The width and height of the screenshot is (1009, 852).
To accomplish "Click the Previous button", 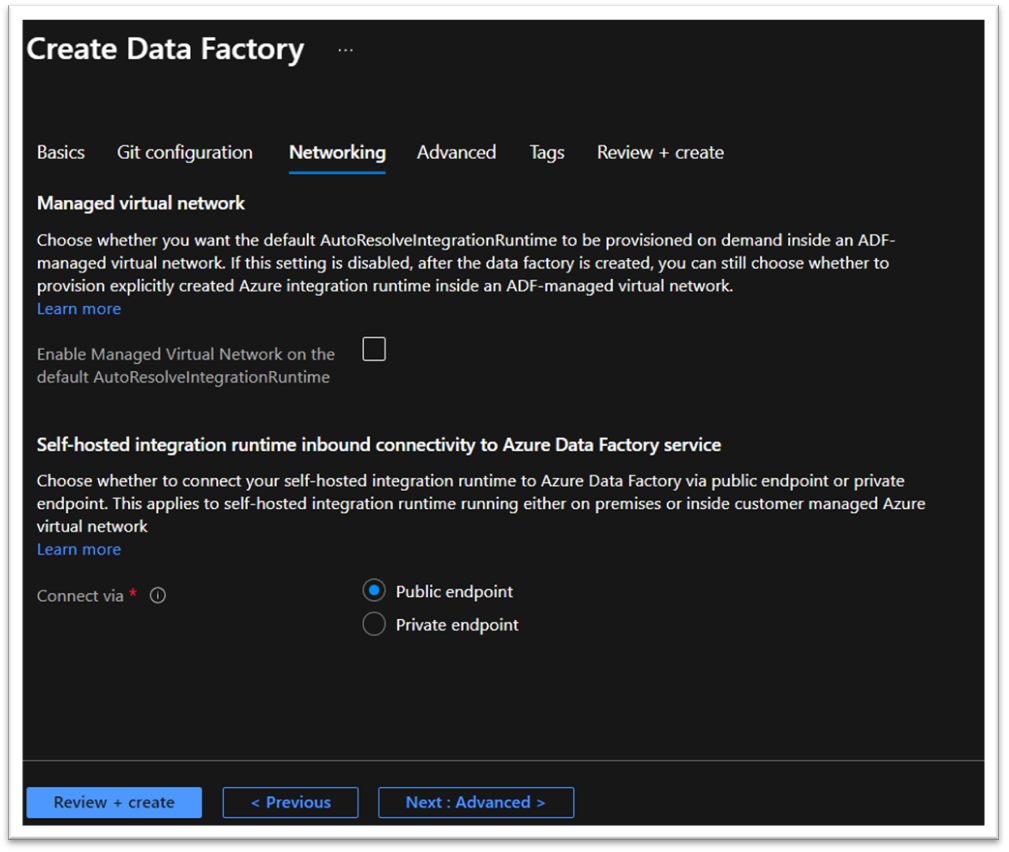I will tap(290, 802).
